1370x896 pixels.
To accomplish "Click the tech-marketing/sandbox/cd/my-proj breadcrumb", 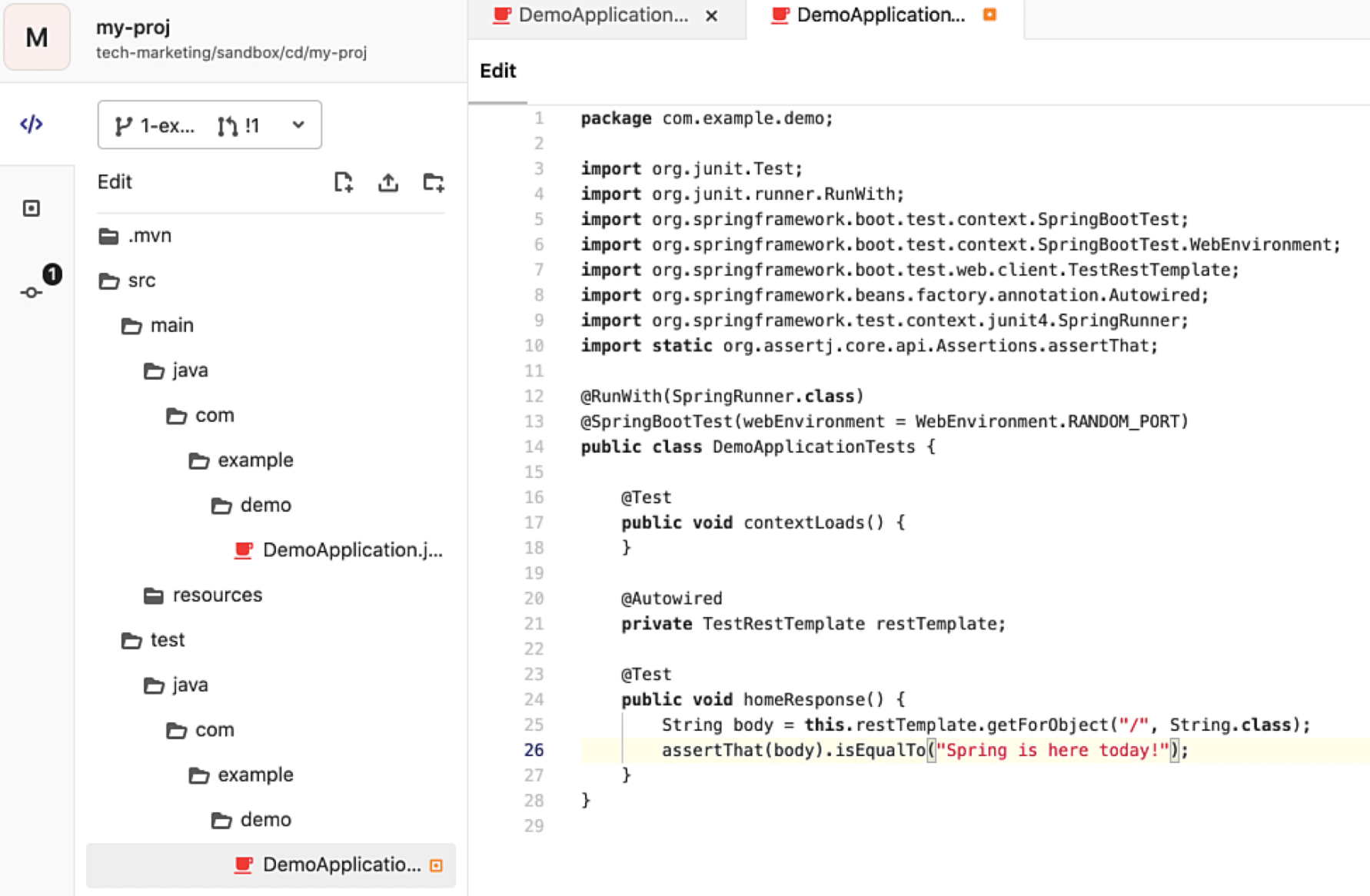I will [x=231, y=53].
